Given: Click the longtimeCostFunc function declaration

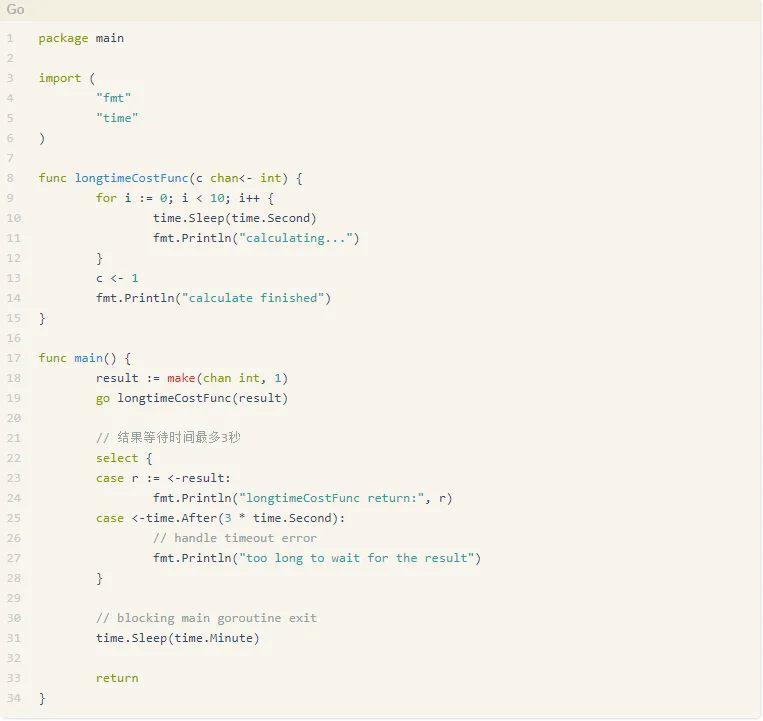Looking at the screenshot, I should point(170,178).
